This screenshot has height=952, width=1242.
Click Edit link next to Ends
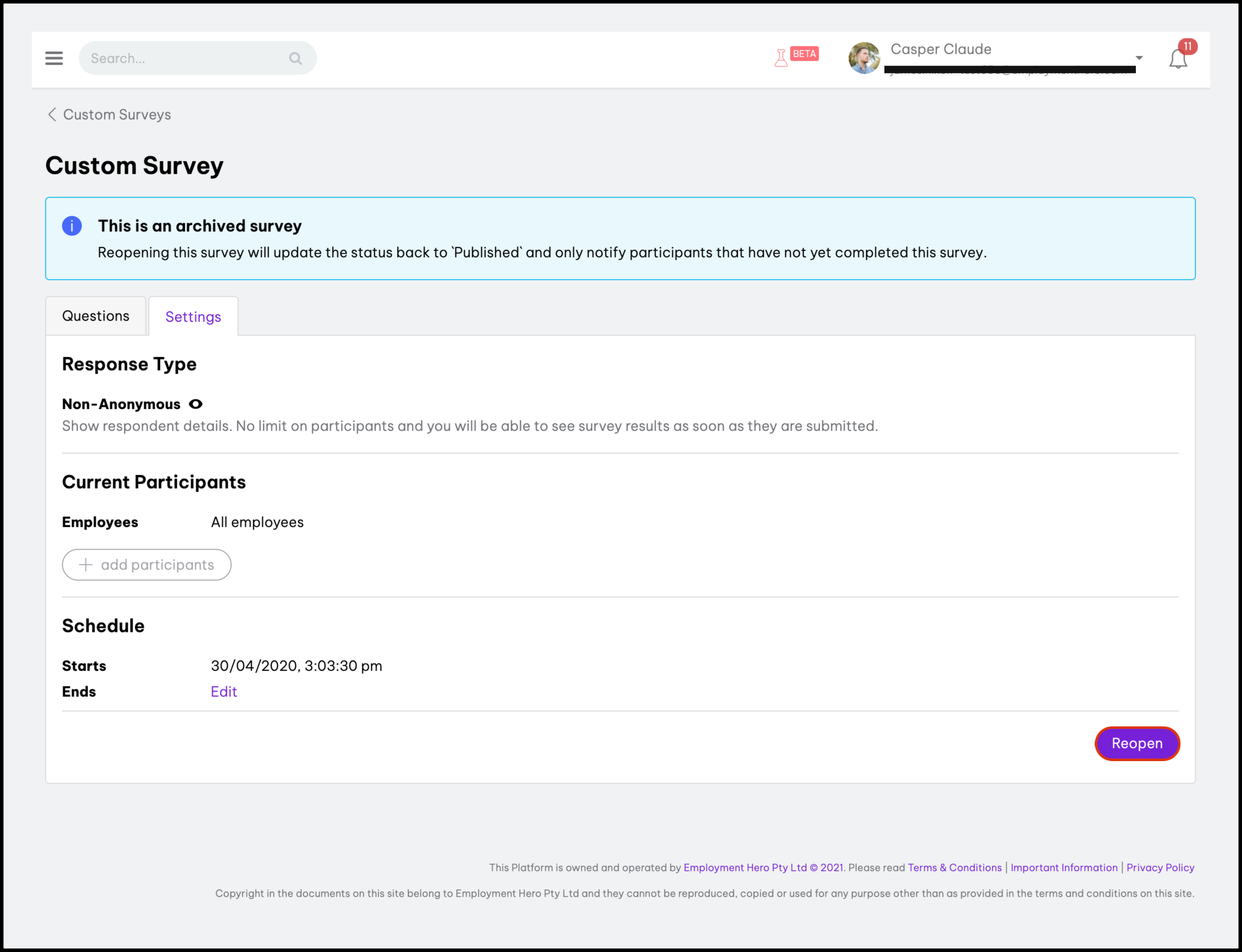click(x=223, y=691)
